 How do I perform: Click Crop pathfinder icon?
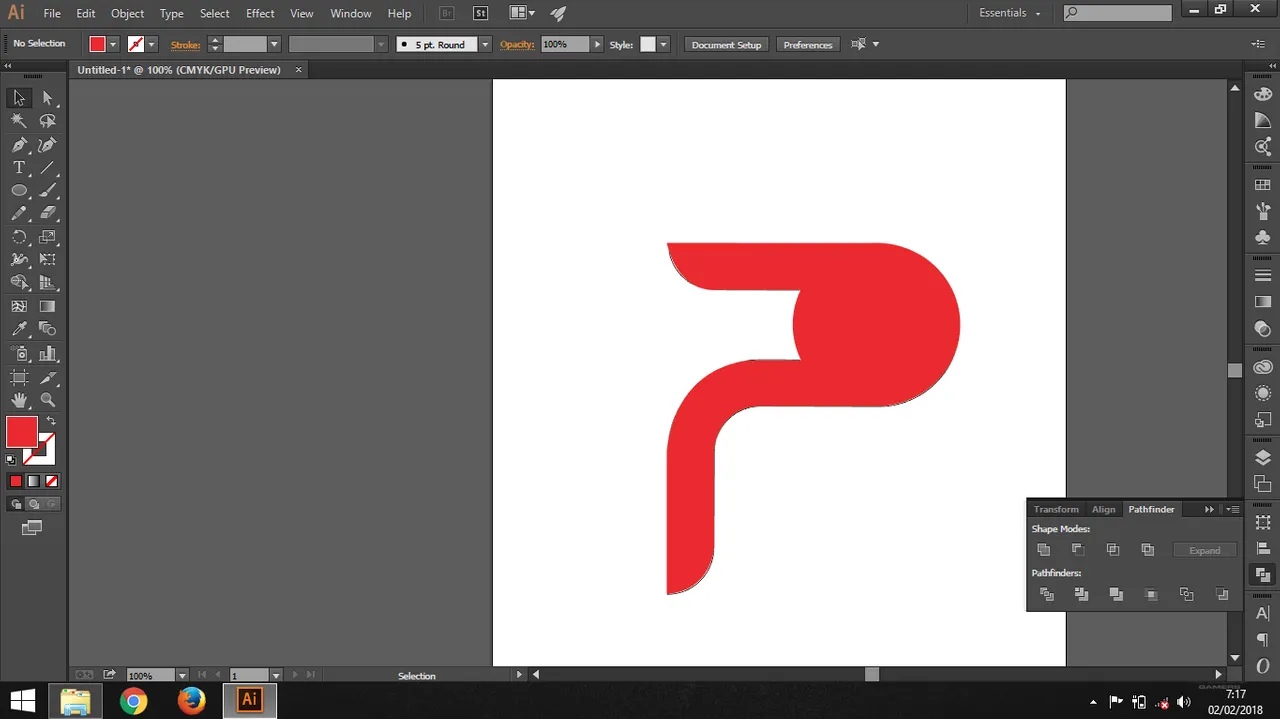click(1151, 594)
